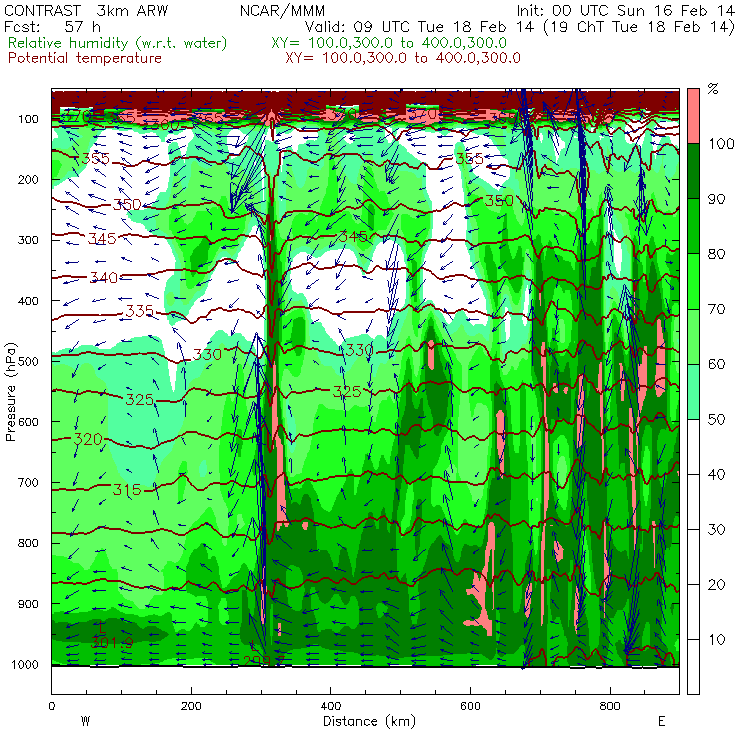The height and width of the screenshot is (740, 740).
Task: Click the '%' unit label above the colorbar
Action: [713, 89]
